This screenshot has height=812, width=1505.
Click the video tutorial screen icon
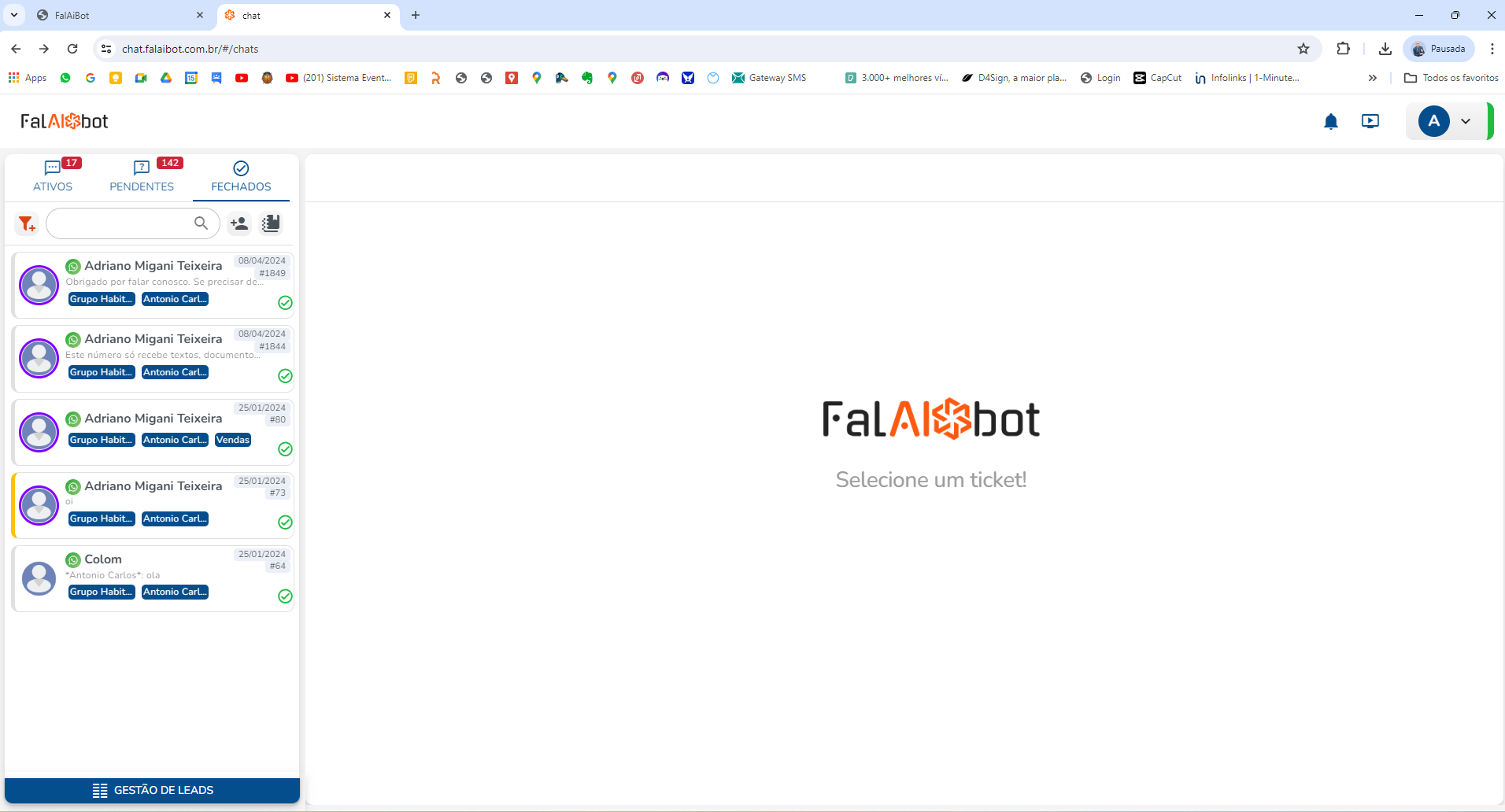(x=1370, y=121)
